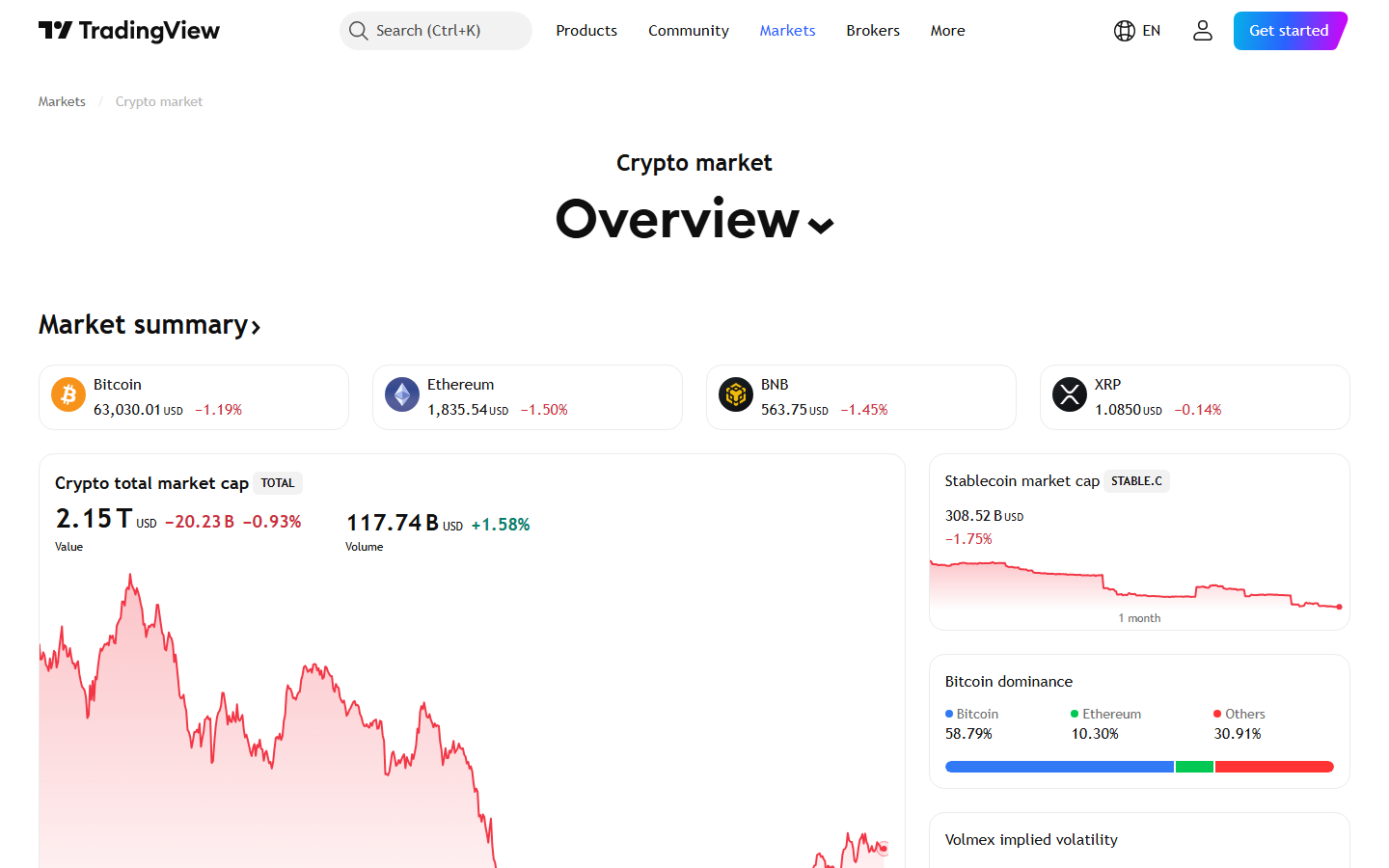Click the STABLE.C symbol tag

(1136, 481)
